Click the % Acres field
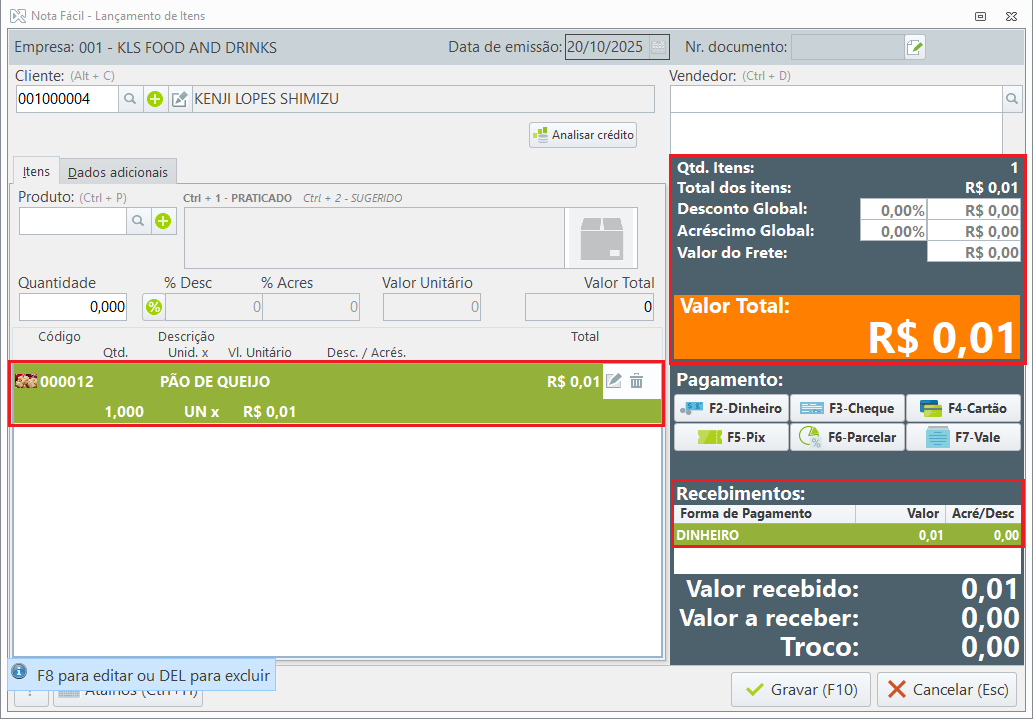 click(x=311, y=307)
